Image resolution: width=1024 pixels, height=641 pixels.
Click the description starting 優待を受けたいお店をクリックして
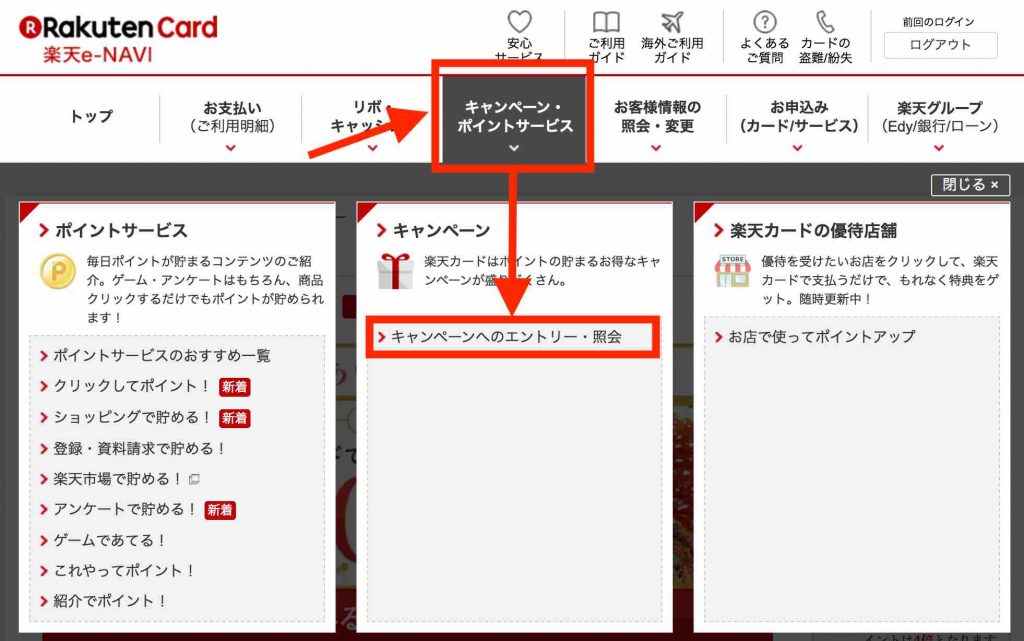[x=880, y=280]
